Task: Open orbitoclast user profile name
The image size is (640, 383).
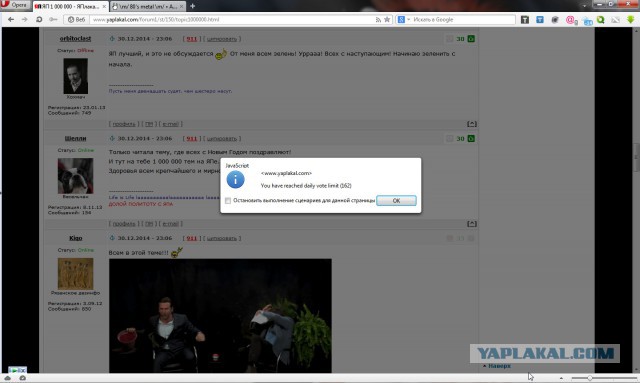Action: pyautogui.click(x=75, y=38)
